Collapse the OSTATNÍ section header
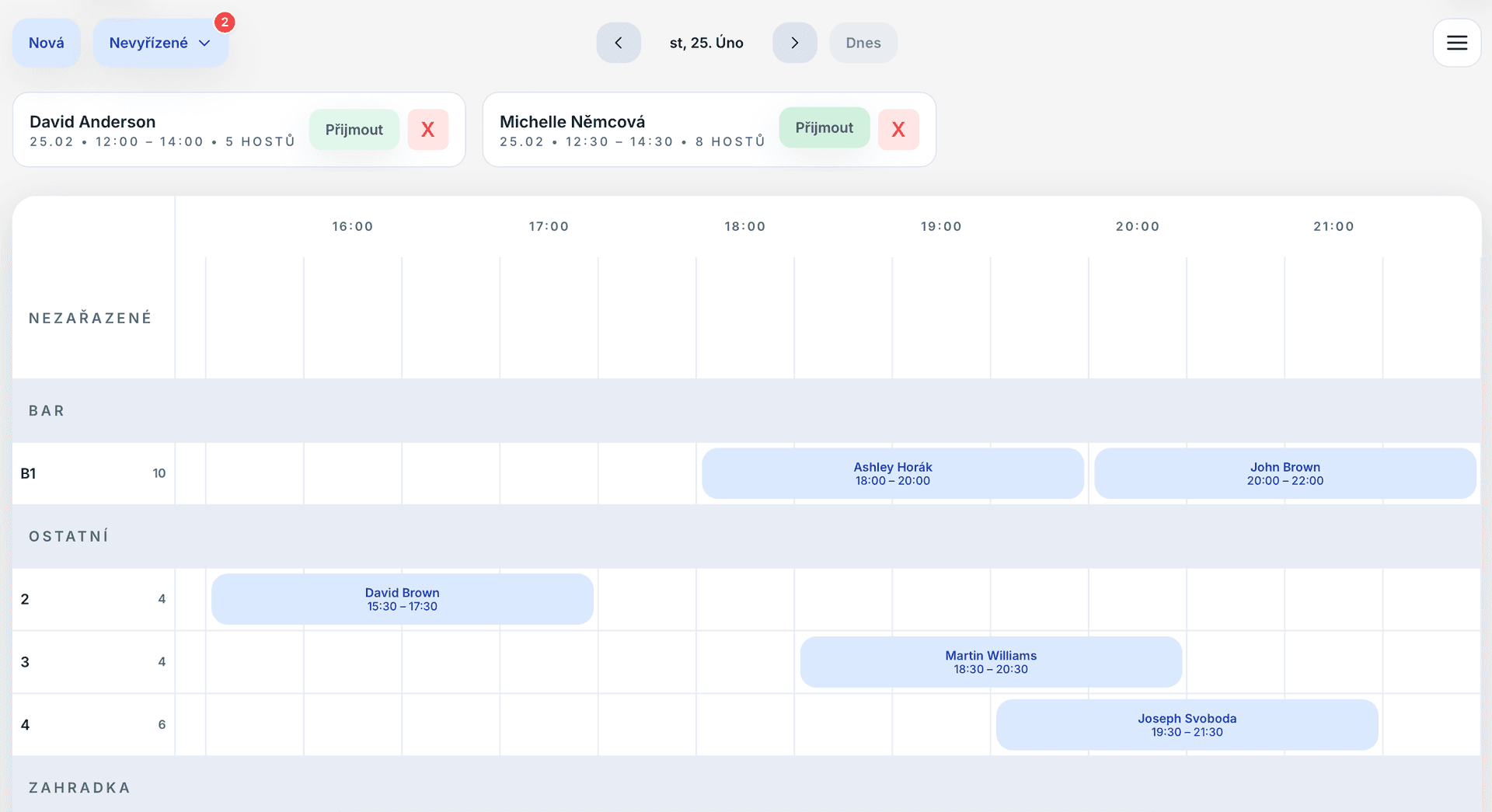Viewport: 1492px width, 812px height. click(68, 537)
